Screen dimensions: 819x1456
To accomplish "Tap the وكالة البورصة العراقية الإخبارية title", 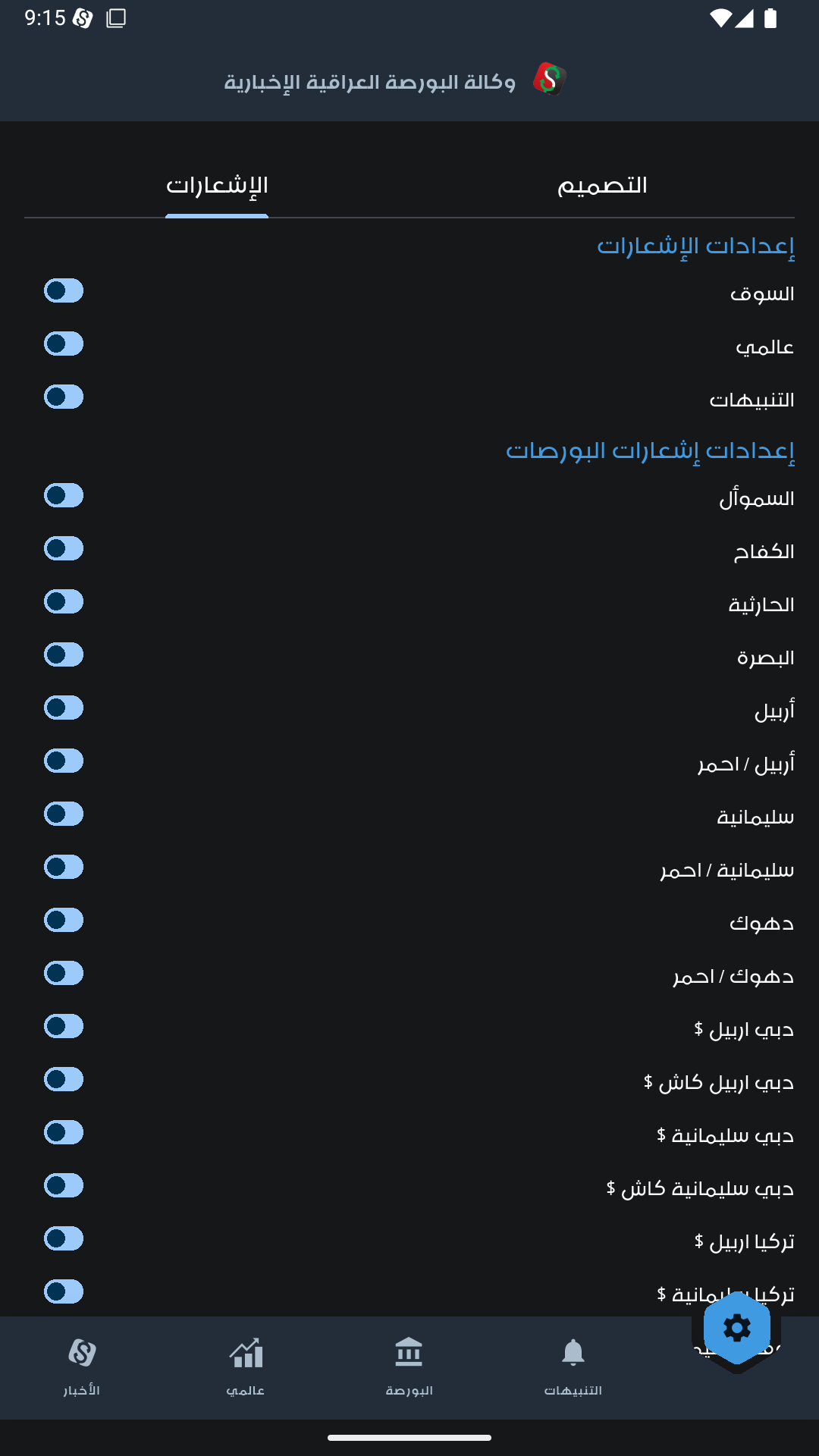I will click(x=369, y=82).
